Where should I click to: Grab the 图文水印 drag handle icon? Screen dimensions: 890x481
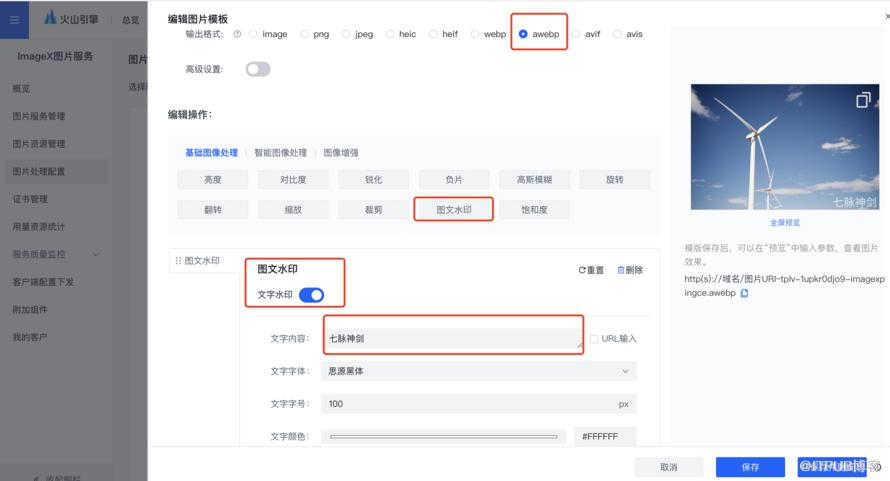pos(178,261)
